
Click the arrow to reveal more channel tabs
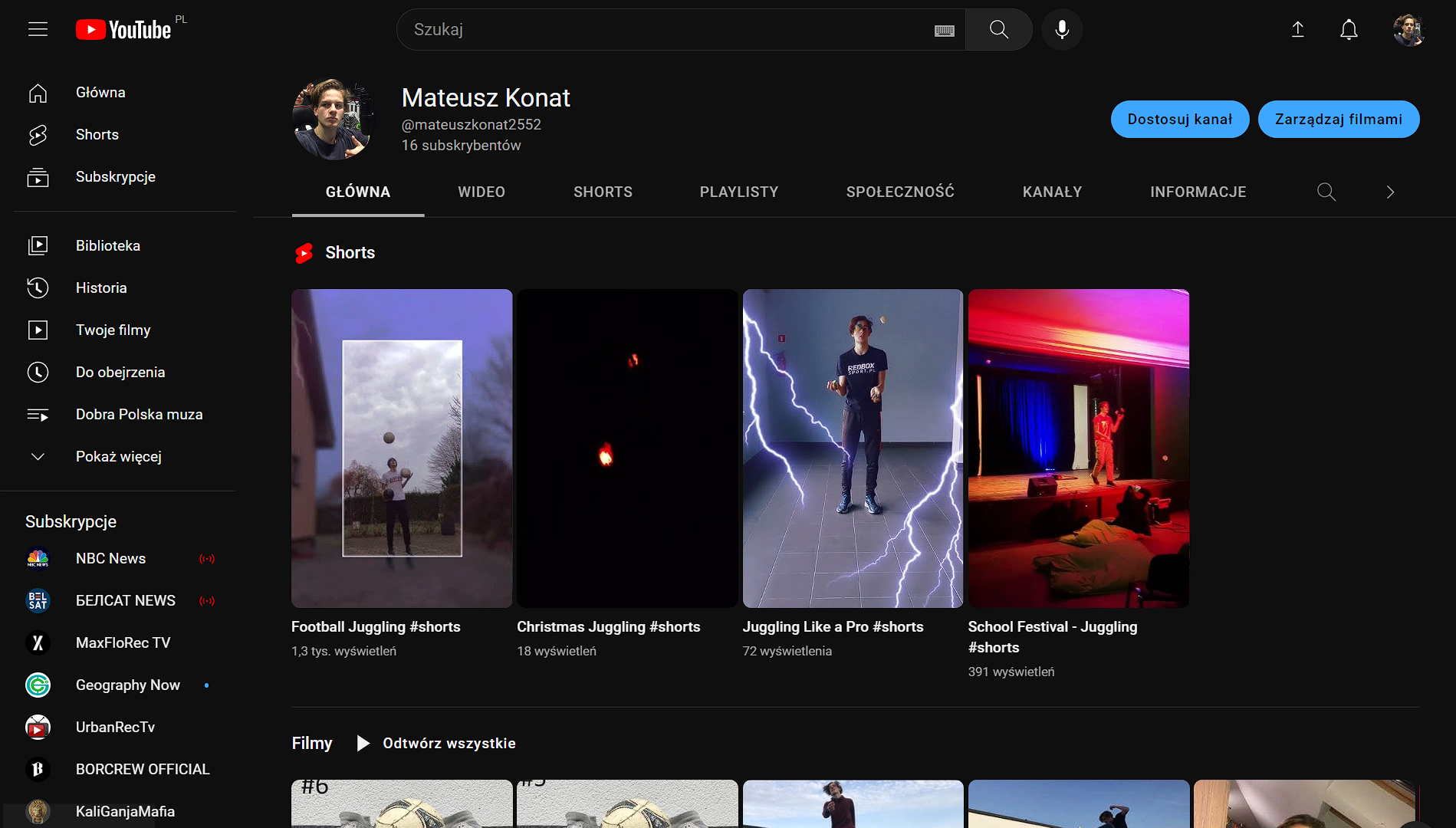pyautogui.click(x=1390, y=192)
